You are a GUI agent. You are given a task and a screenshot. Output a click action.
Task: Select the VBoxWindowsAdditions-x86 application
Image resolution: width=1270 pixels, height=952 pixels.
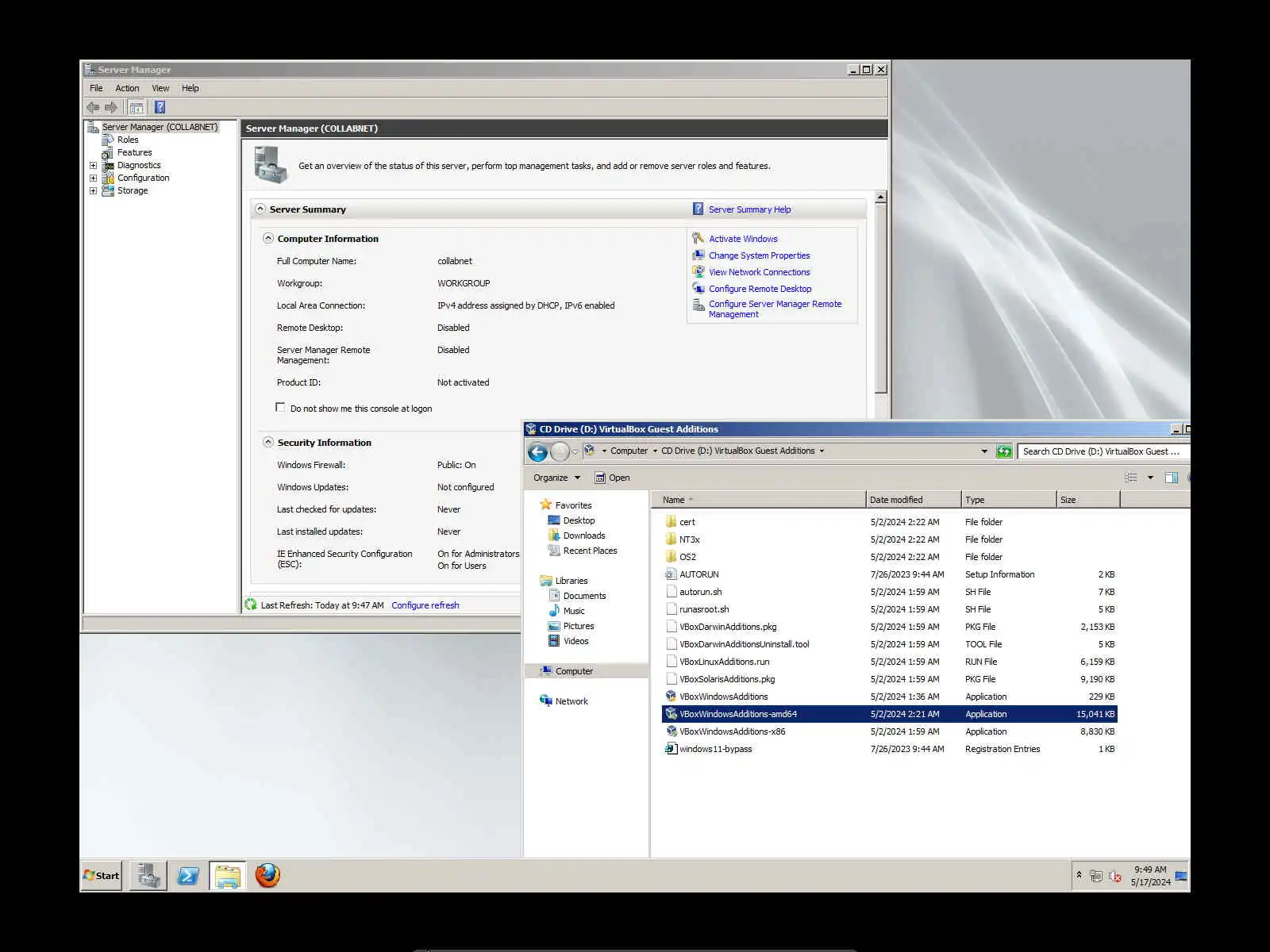(732, 731)
